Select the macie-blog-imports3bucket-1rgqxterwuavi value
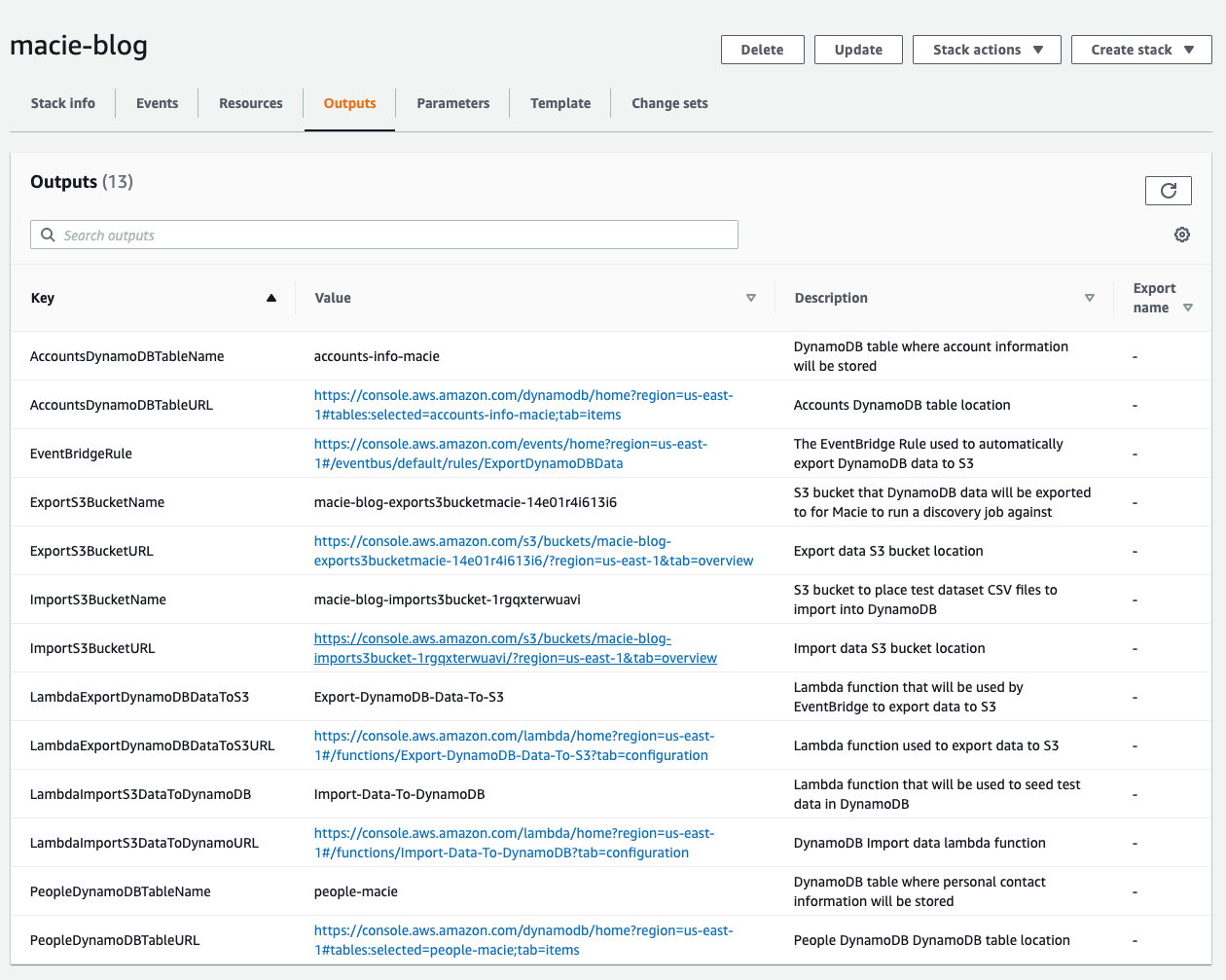This screenshot has width=1226, height=980. (x=448, y=599)
